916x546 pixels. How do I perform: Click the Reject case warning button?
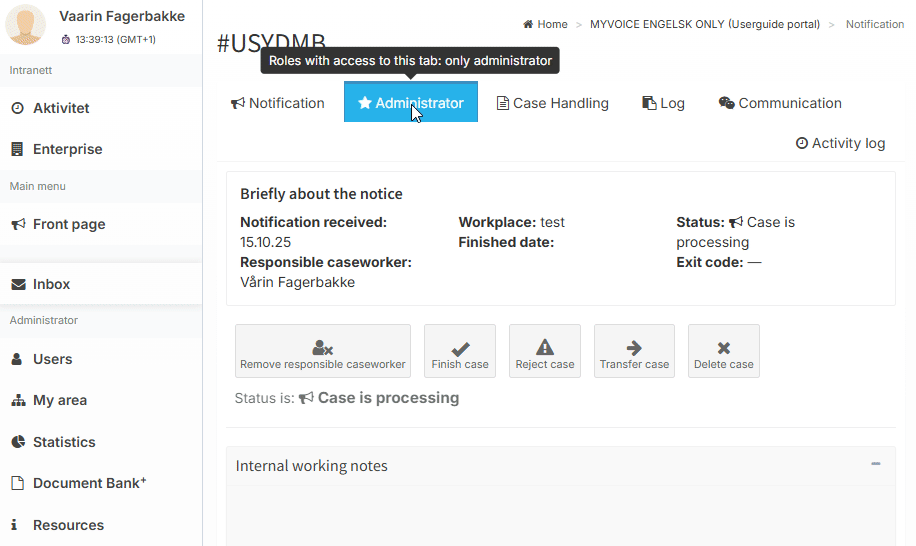click(x=545, y=351)
